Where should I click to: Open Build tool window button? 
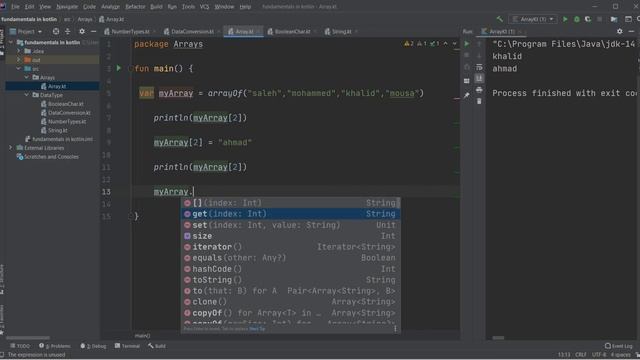tap(157, 346)
